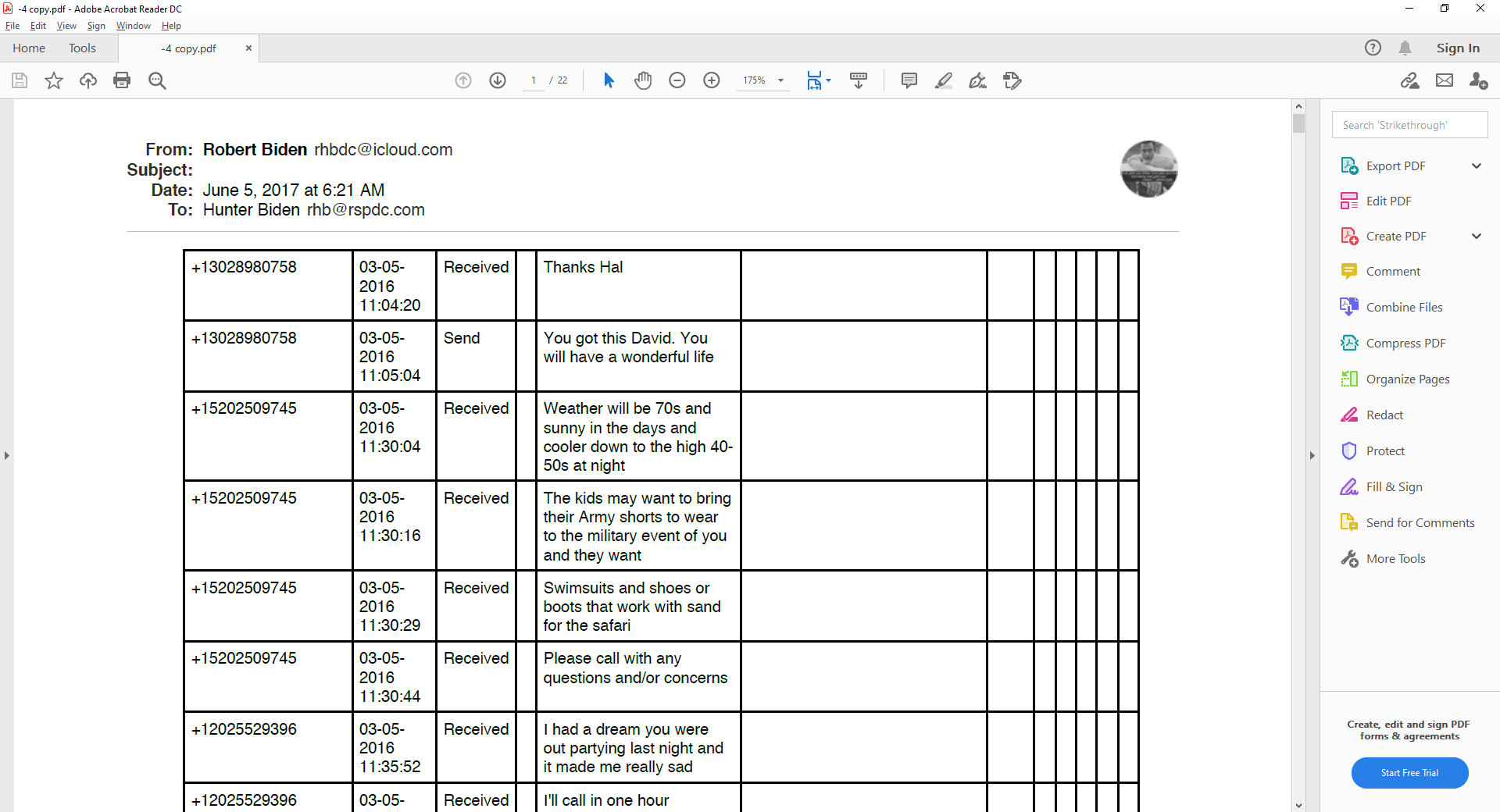Viewport: 1500px width, 812px height.
Task: Open the sign document pen icon
Action: click(x=978, y=80)
